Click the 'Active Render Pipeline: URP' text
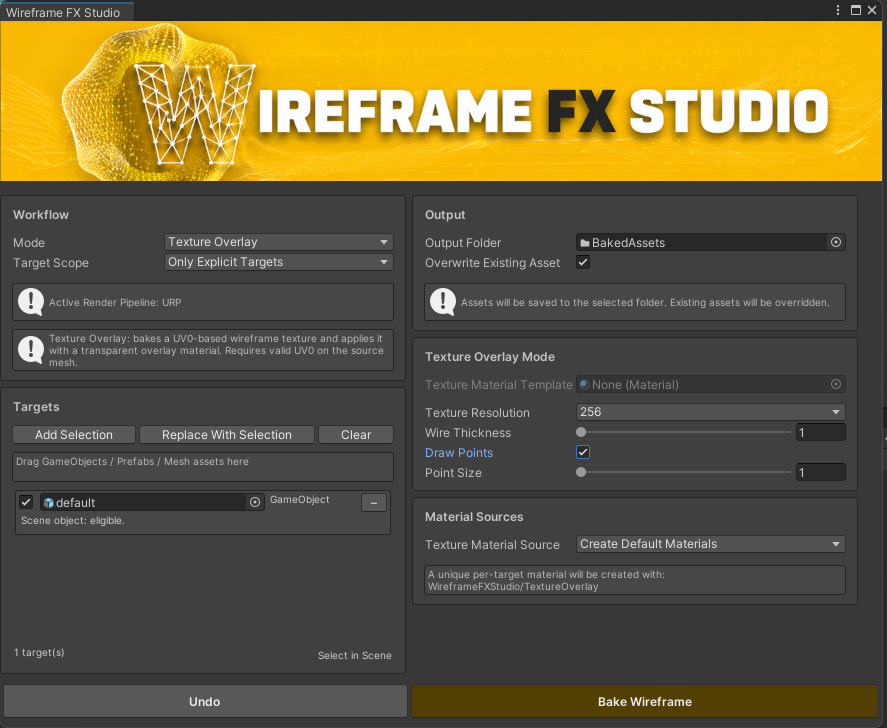This screenshot has height=728, width=887. tap(115, 303)
